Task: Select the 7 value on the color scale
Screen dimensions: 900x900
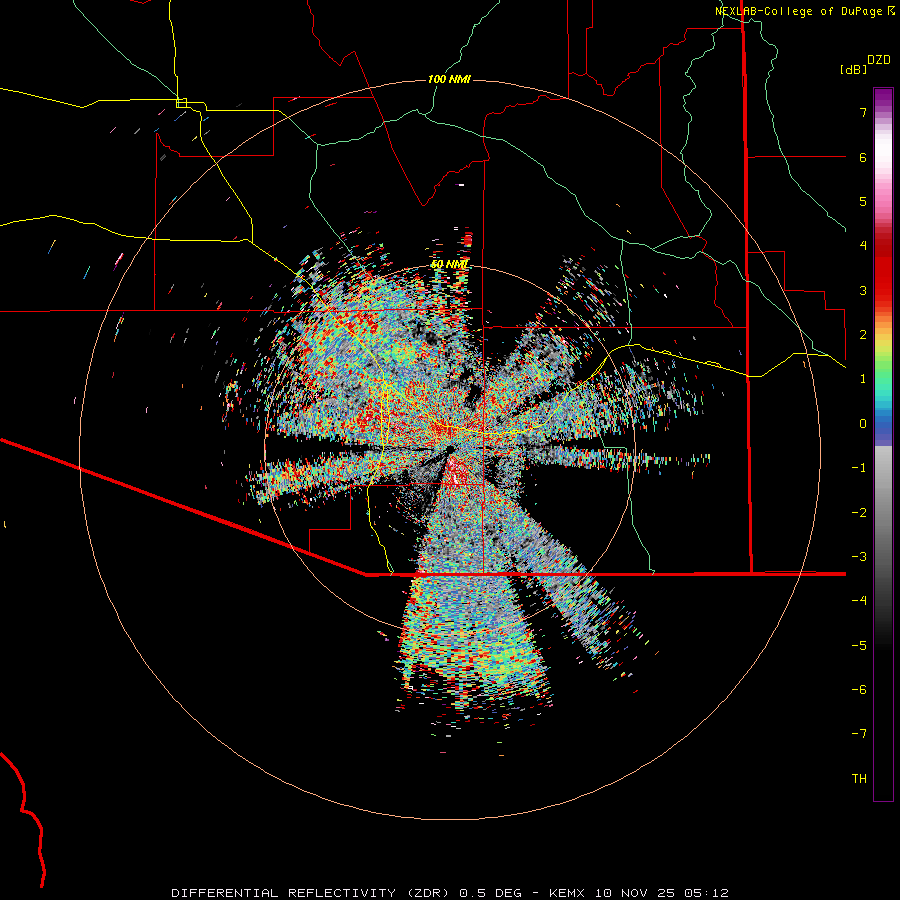Action: pos(863,112)
